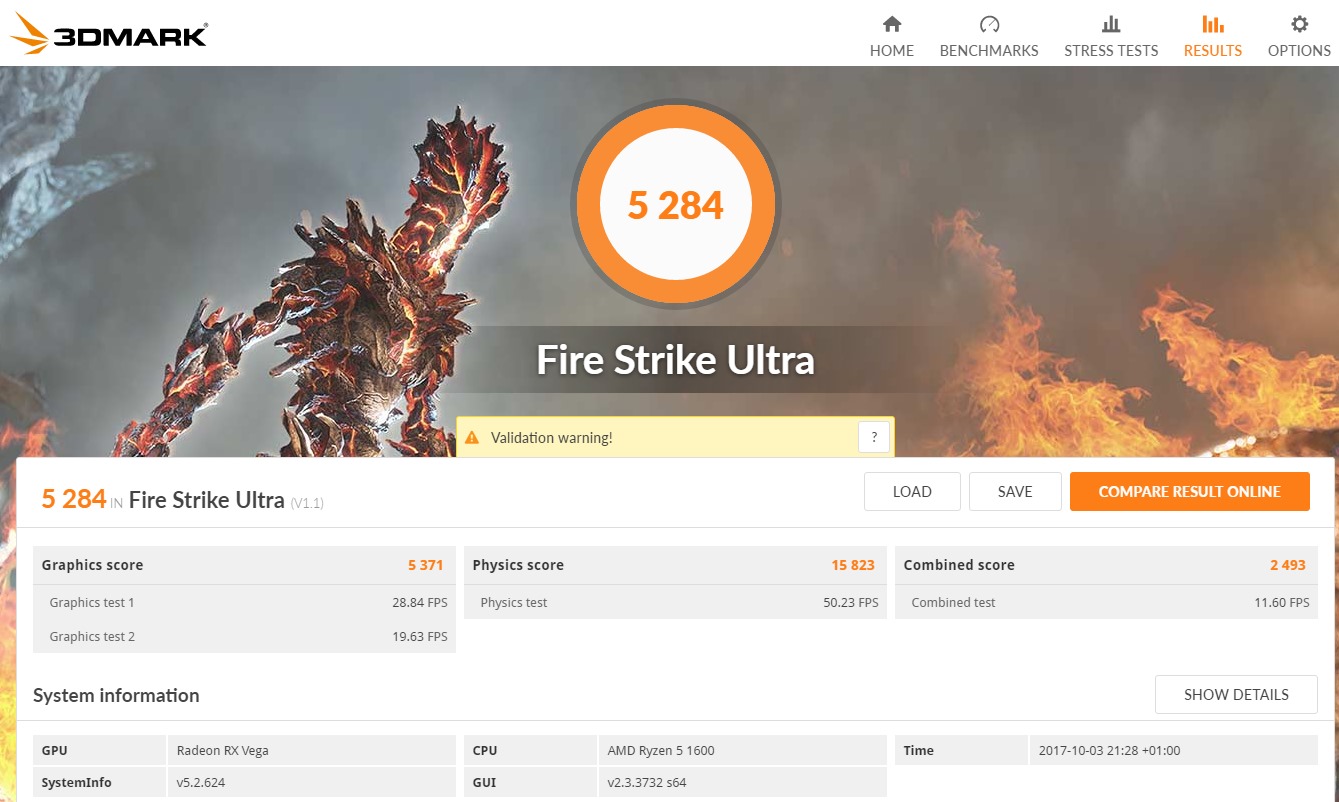The width and height of the screenshot is (1339, 802).
Task: Select the RESULTS tab
Action: point(1213,36)
